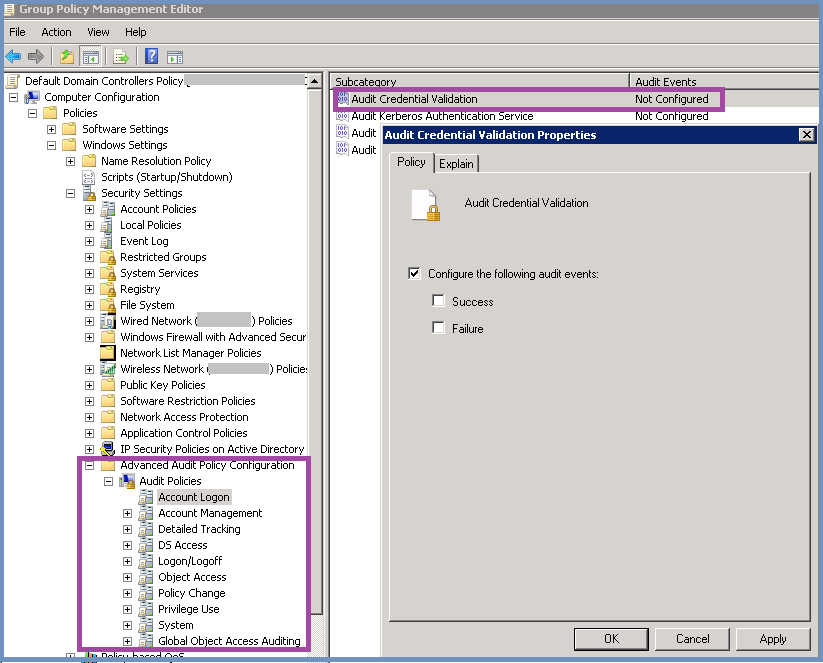Click the Back navigation arrow icon
The height and width of the screenshot is (663, 823).
(13, 56)
